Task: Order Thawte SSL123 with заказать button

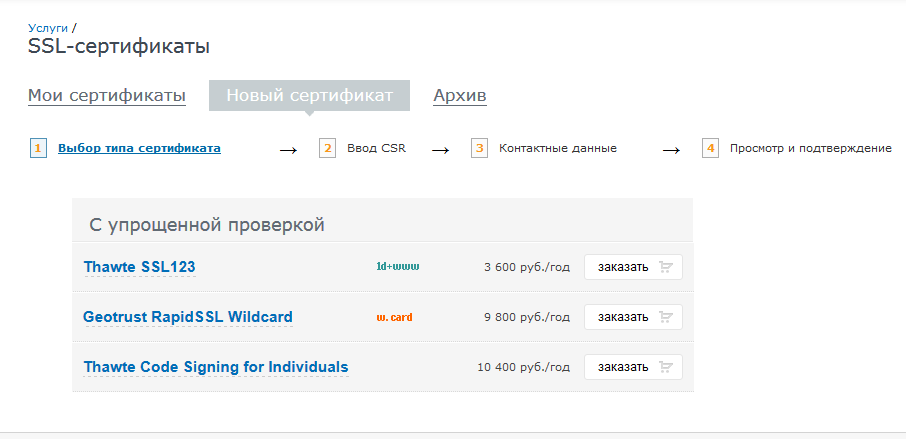Action: (x=633, y=267)
